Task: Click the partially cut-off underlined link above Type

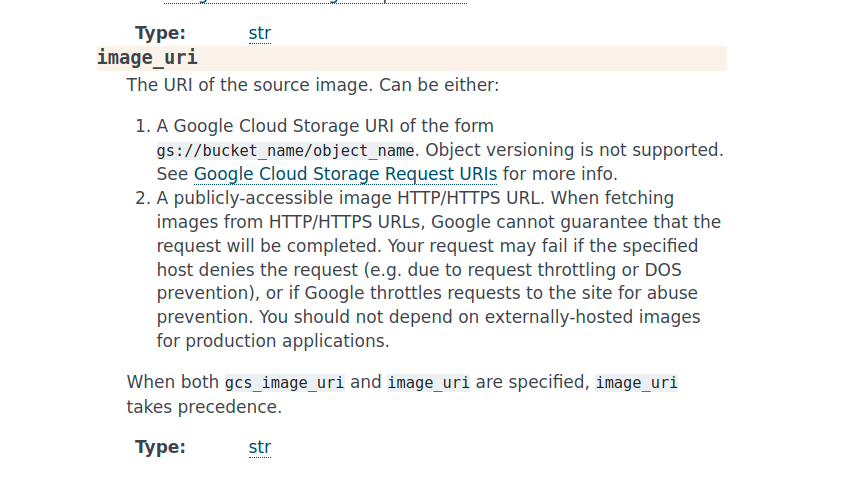Action: 315,2
